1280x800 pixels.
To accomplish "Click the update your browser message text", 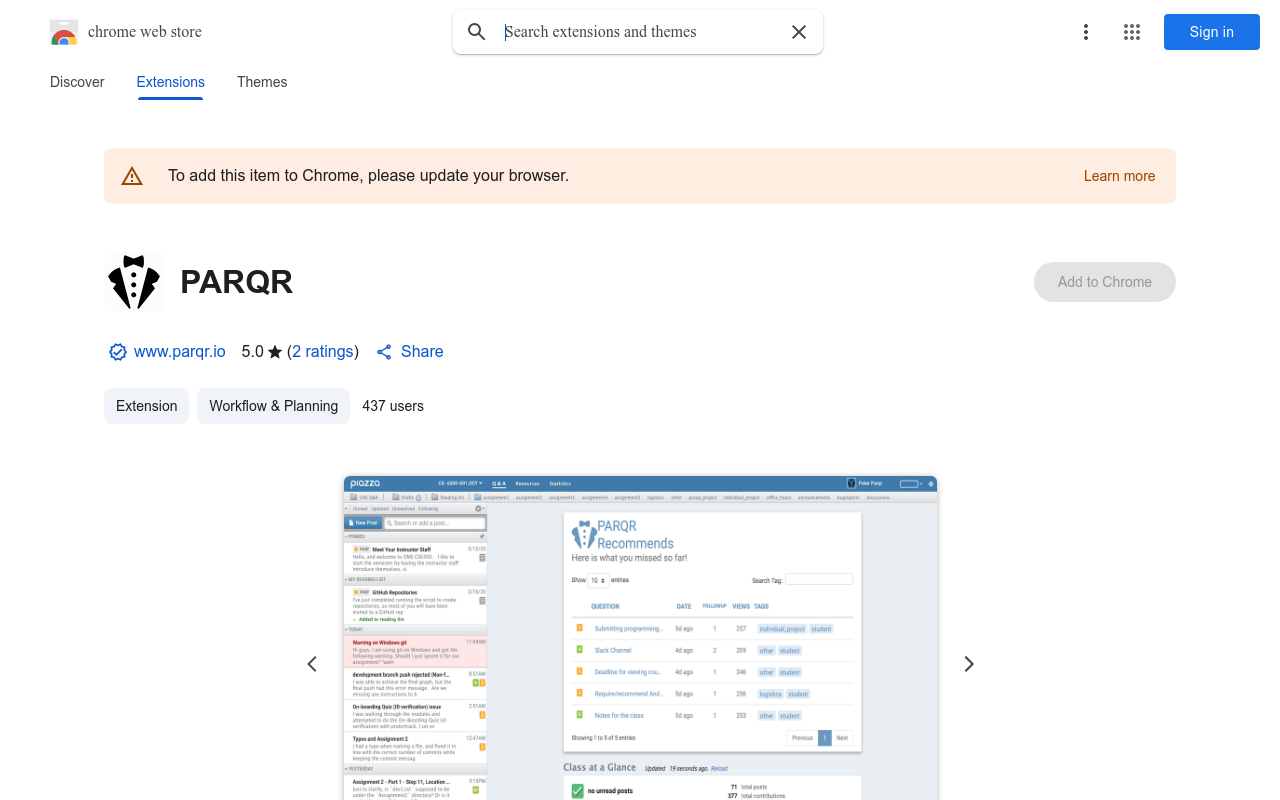I will coord(368,176).
